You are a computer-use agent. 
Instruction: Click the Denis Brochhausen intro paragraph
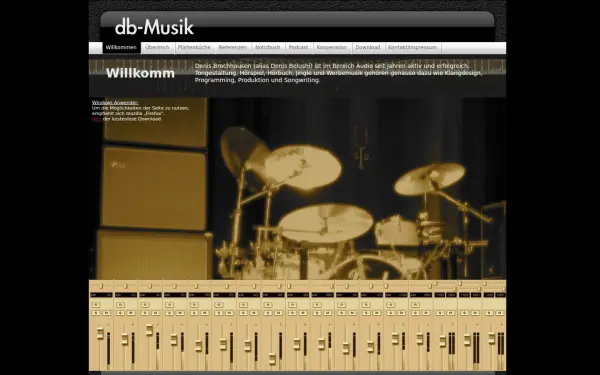[338, 73]
